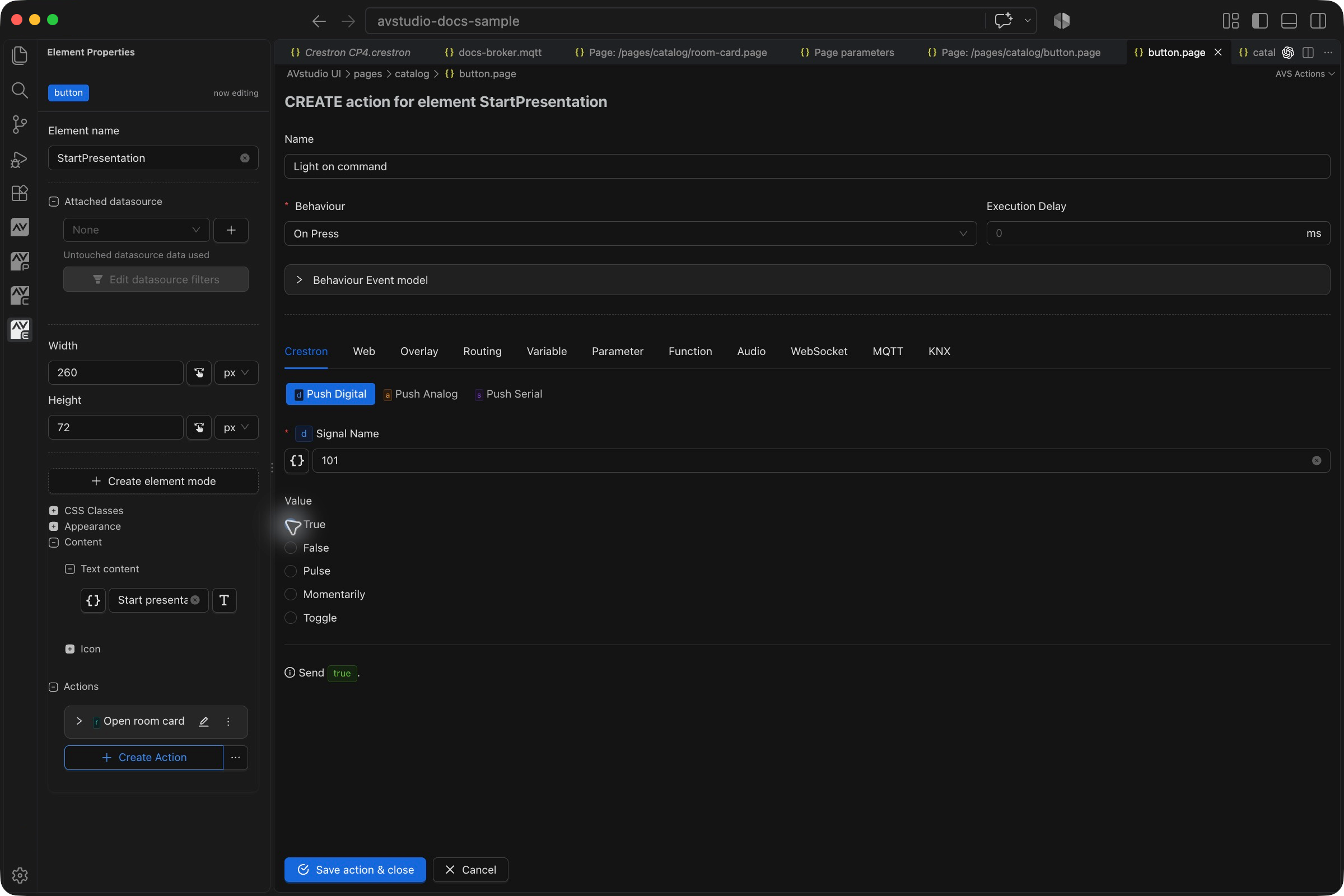This screenshot has width=1344, height=896.
Task: Click the curly-braces binding icon beside Signal Name
Action: click(x=297, y=460)
